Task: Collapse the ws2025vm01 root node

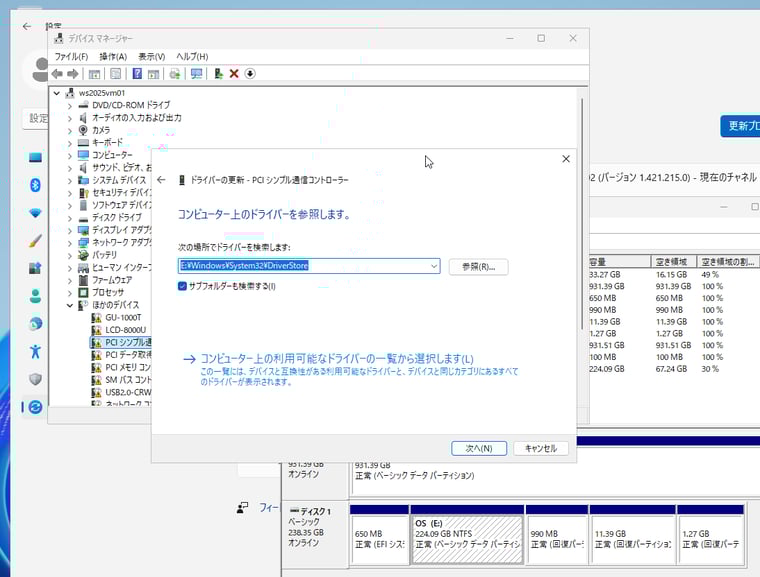Action: [57, 93]
